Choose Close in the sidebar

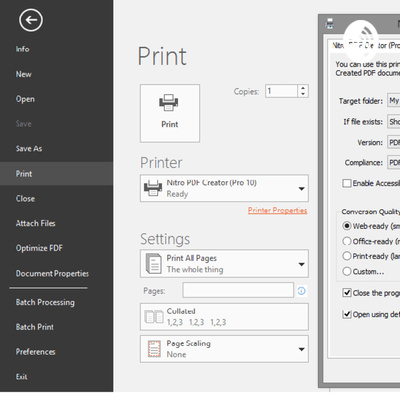pos(25,199)
